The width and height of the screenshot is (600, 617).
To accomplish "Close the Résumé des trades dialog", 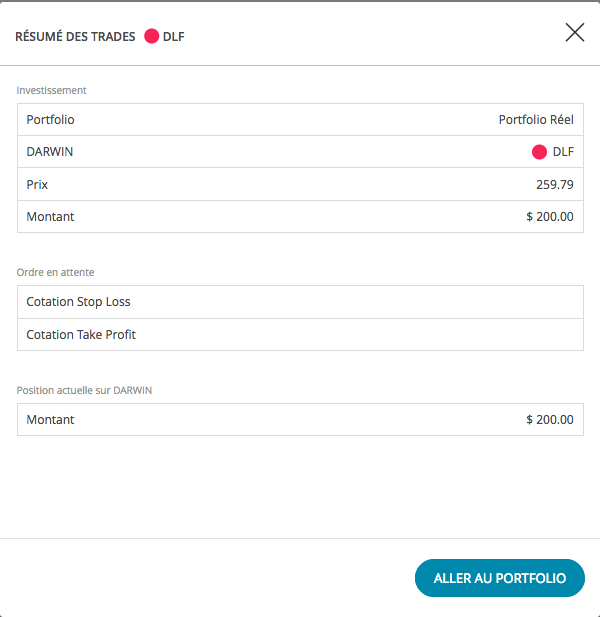I will pyautogui.click(x=575, y=32).
